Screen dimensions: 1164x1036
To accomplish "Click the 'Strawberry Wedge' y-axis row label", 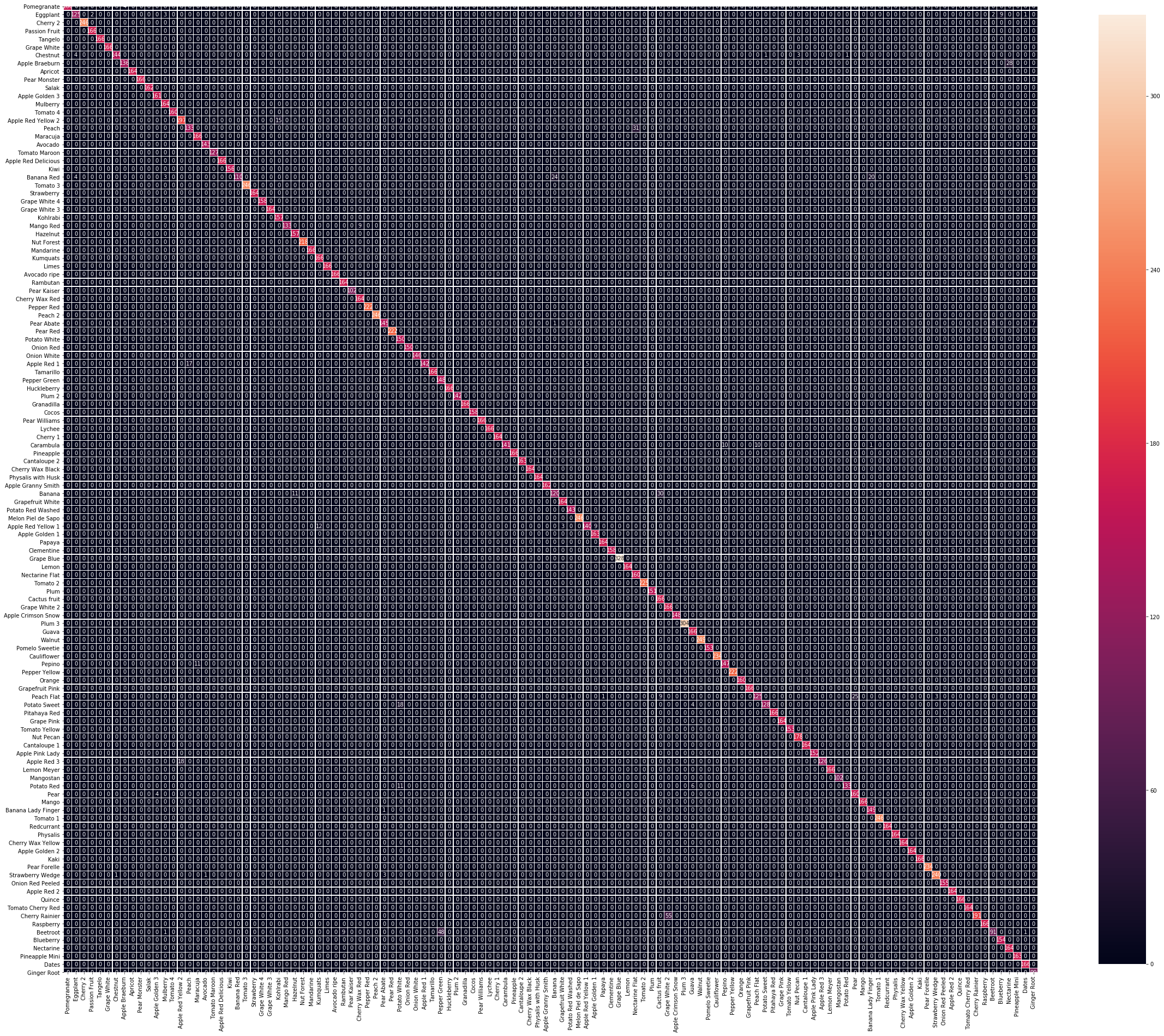I will 35,875.
